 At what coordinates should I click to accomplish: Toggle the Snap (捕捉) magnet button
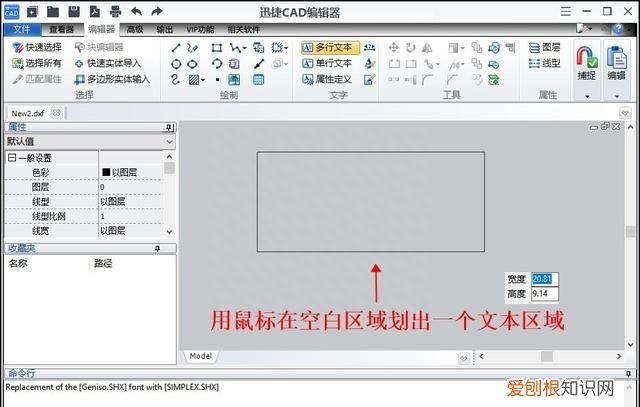click(x=587, y=63)
